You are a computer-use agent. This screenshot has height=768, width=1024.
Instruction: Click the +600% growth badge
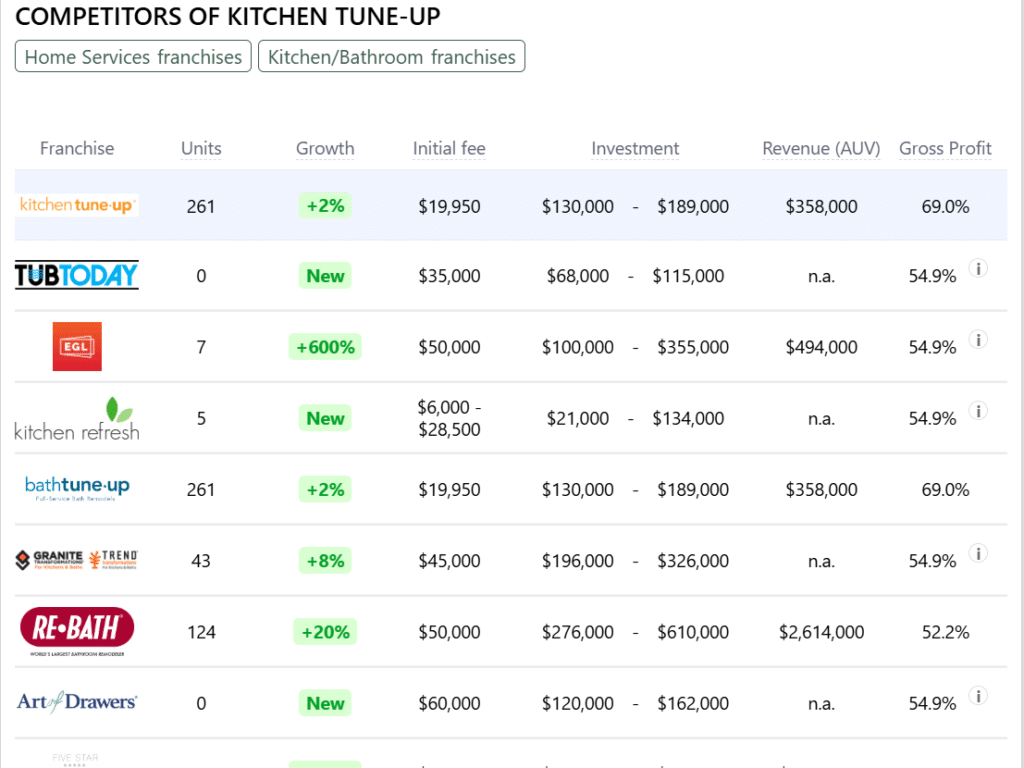tap(325, 347)
